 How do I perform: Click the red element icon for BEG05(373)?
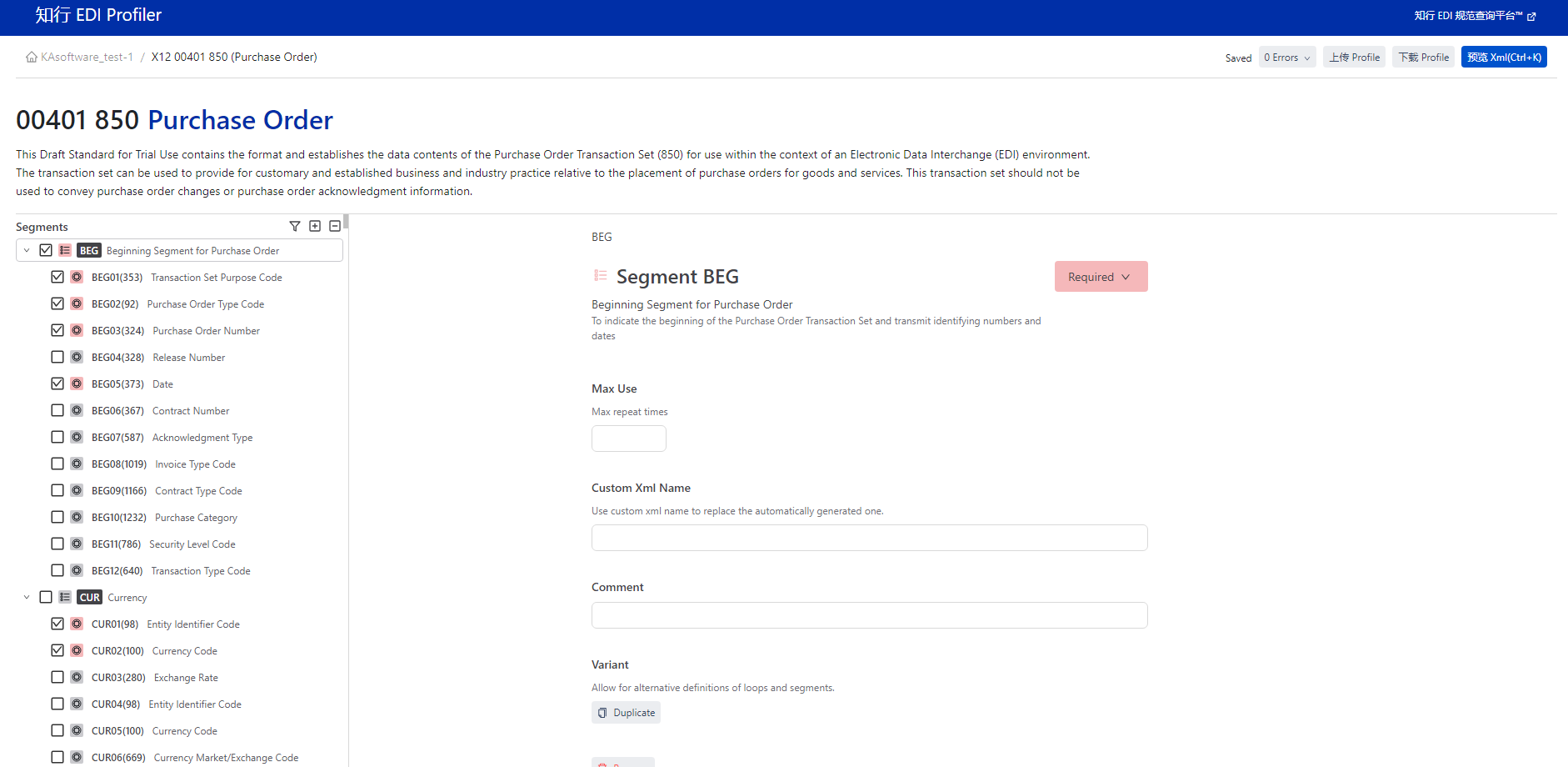pyautogui.click(x=77, y=383)
